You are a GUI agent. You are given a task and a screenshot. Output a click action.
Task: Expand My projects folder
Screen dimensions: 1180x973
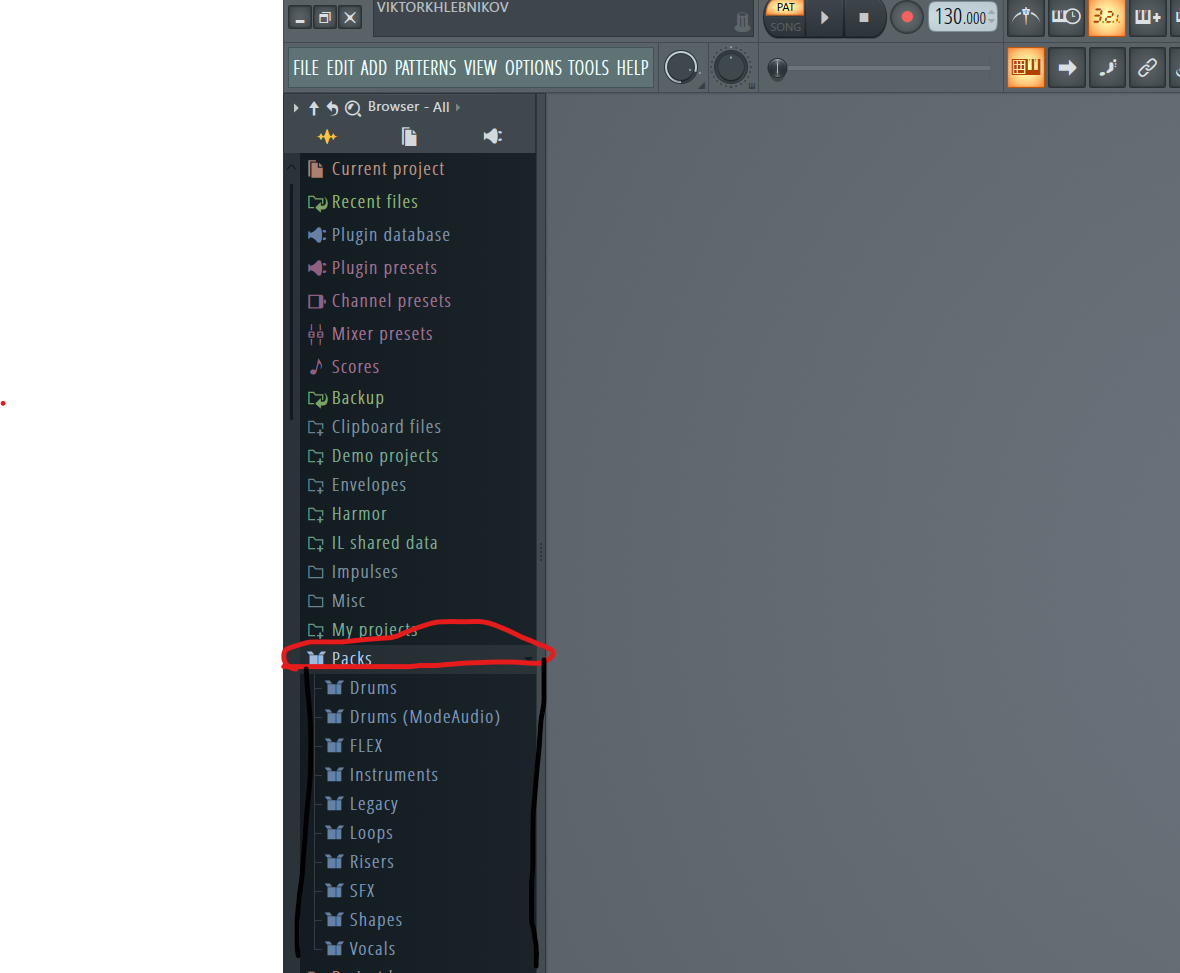pos(418,630)
